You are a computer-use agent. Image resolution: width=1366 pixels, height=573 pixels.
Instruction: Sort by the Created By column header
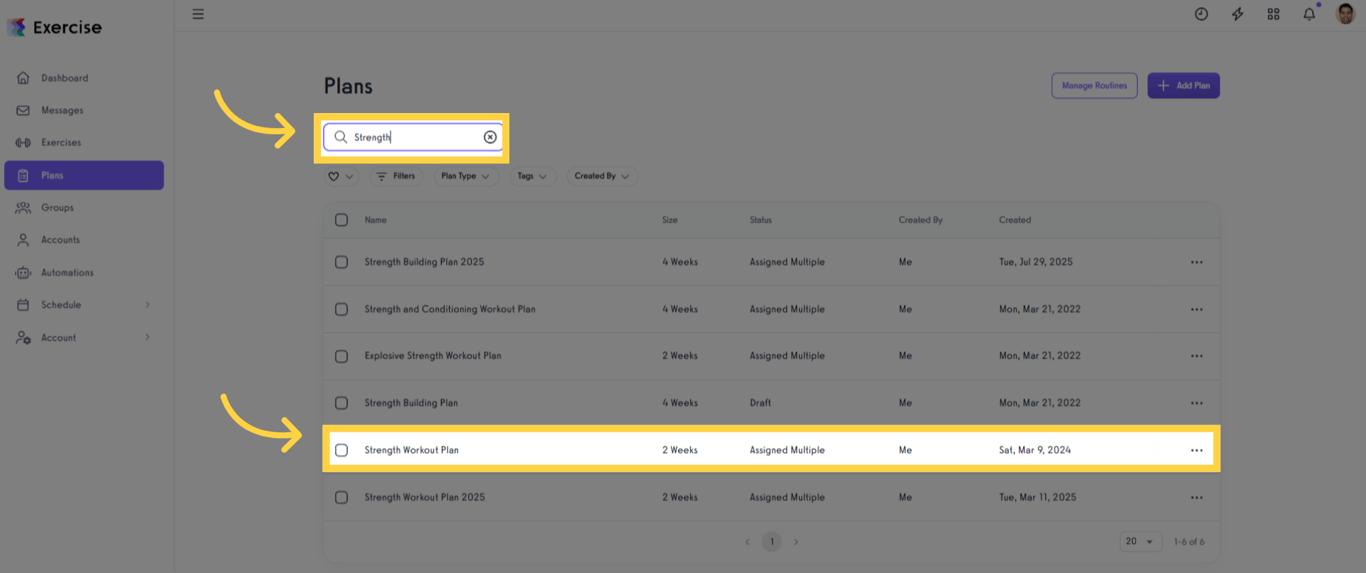[921, 220]
